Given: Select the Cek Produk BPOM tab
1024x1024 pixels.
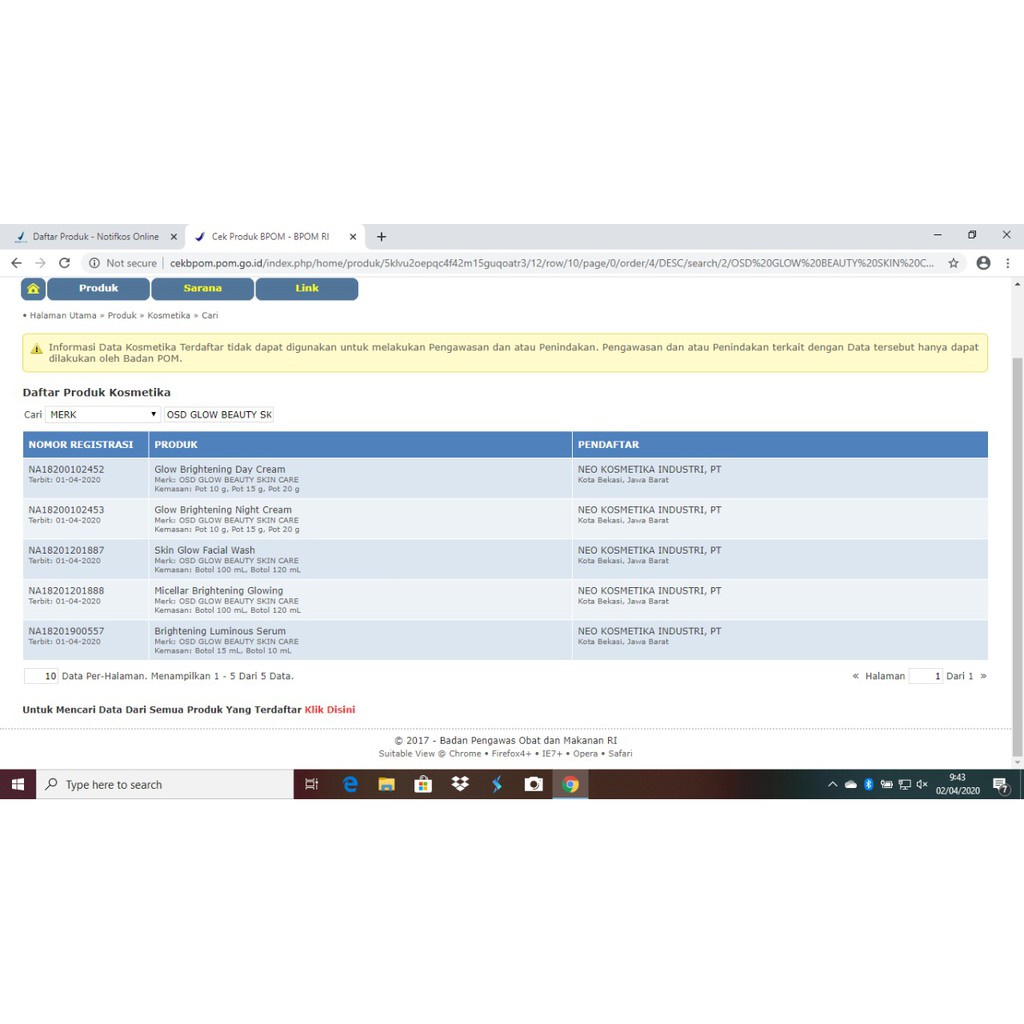Looking at the screenshot, I should click(x=270, y=237).
